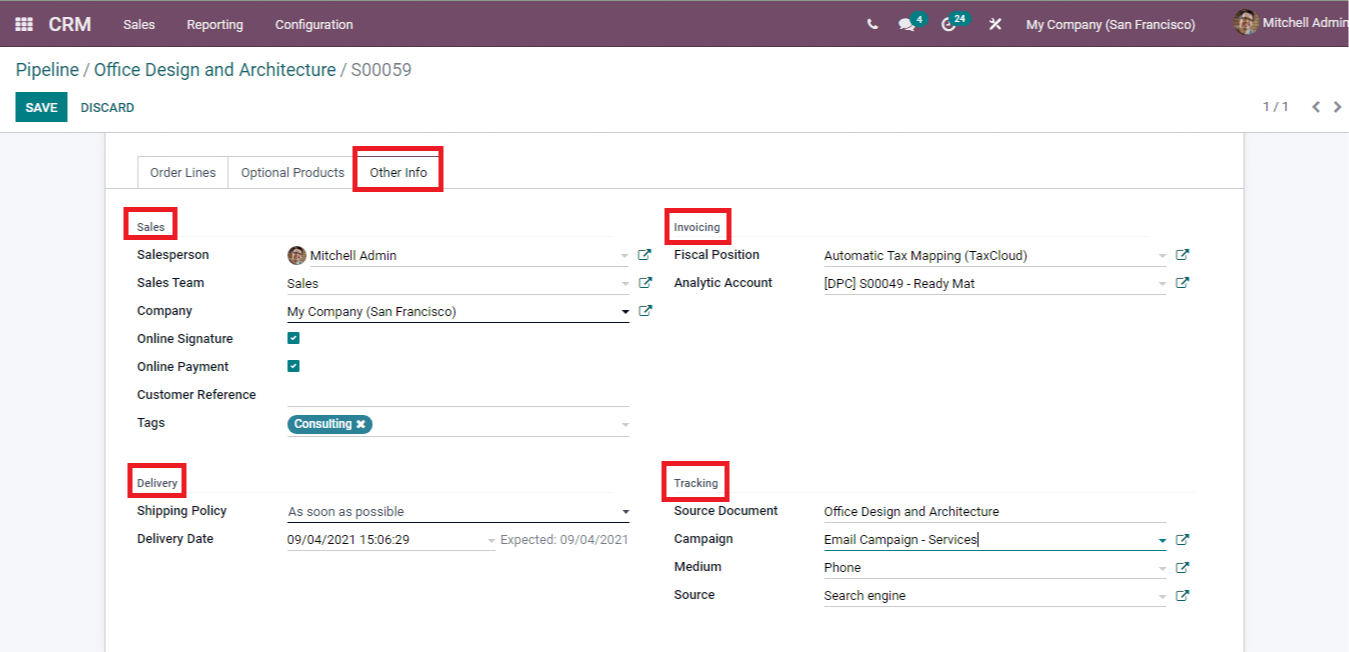
Task: Open the external link for Sales Team
Action: click(x=645, y=283)
